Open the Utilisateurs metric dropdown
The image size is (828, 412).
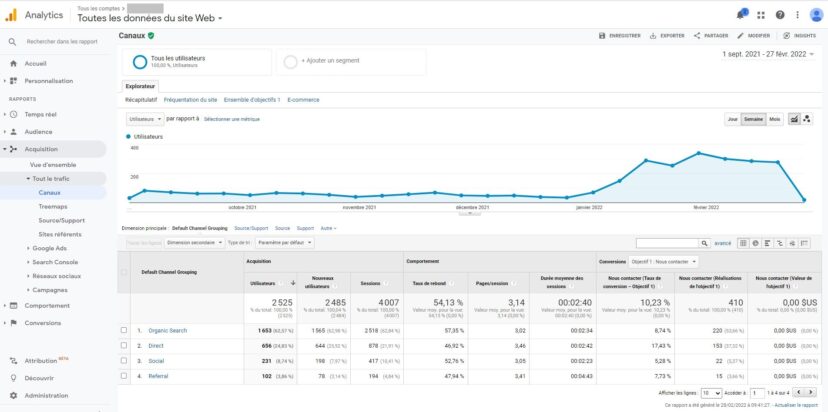(144, 119)
